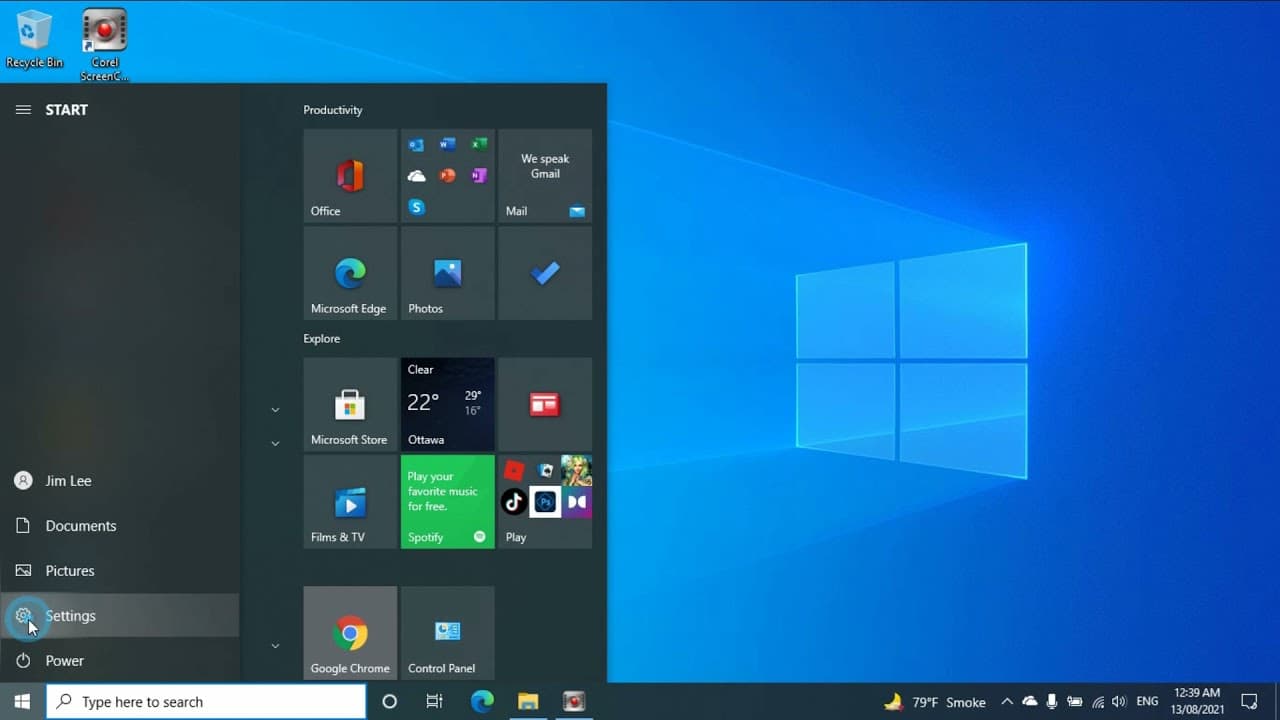Screen dimensions: 1280x720
Task: Click the Word icon in the Office folder tile
Action: [x=448, y=145]
